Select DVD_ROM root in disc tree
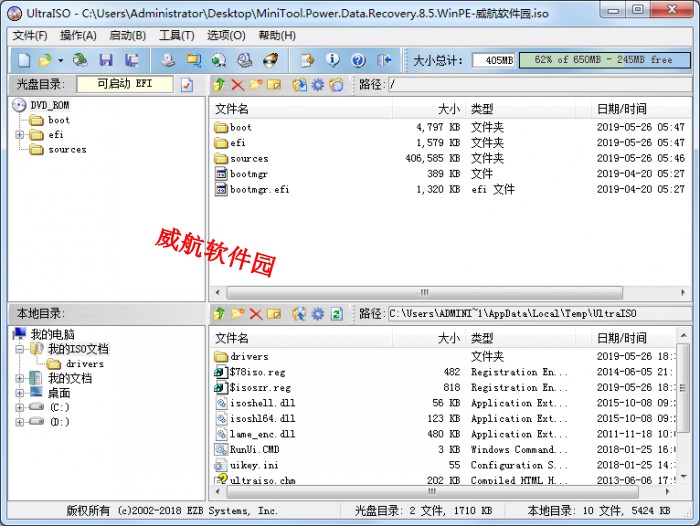The image size is (700, 526). click(x=50, y=105)
